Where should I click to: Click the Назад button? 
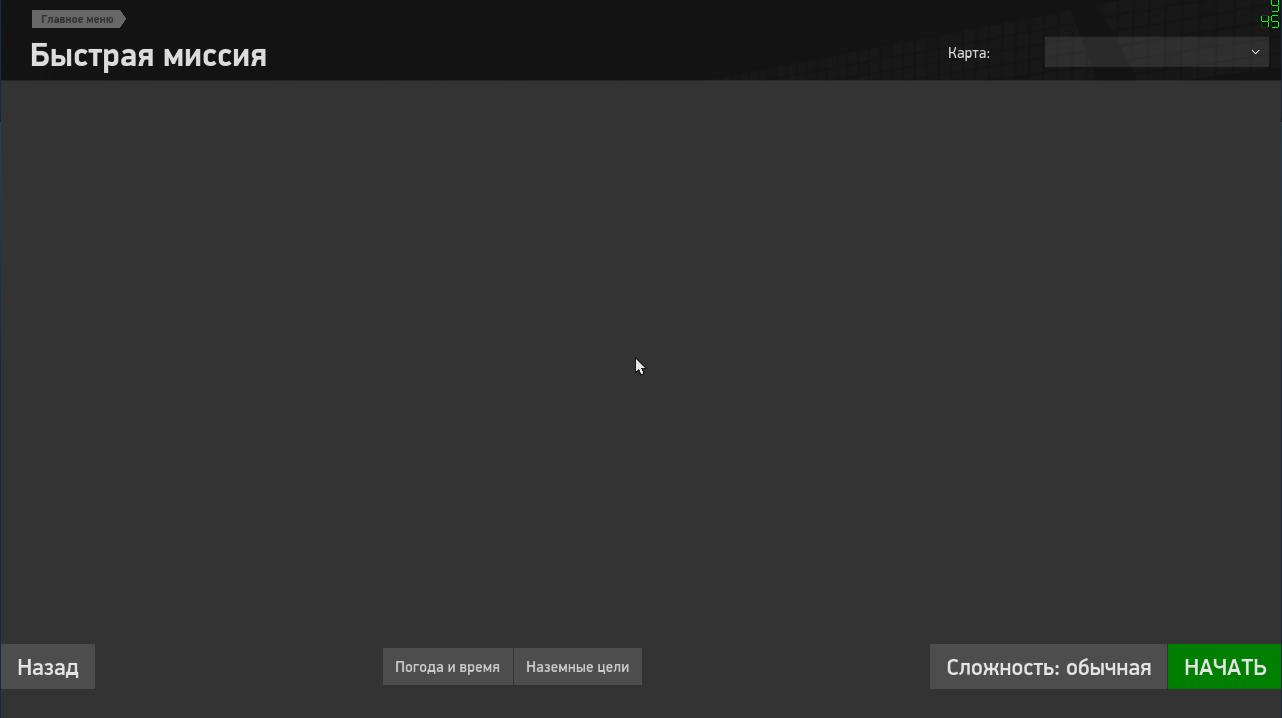48,667
